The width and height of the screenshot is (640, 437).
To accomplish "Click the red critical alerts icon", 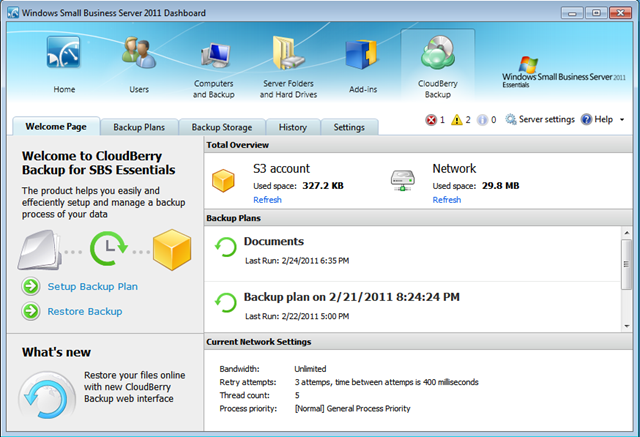I will (431, 120).
